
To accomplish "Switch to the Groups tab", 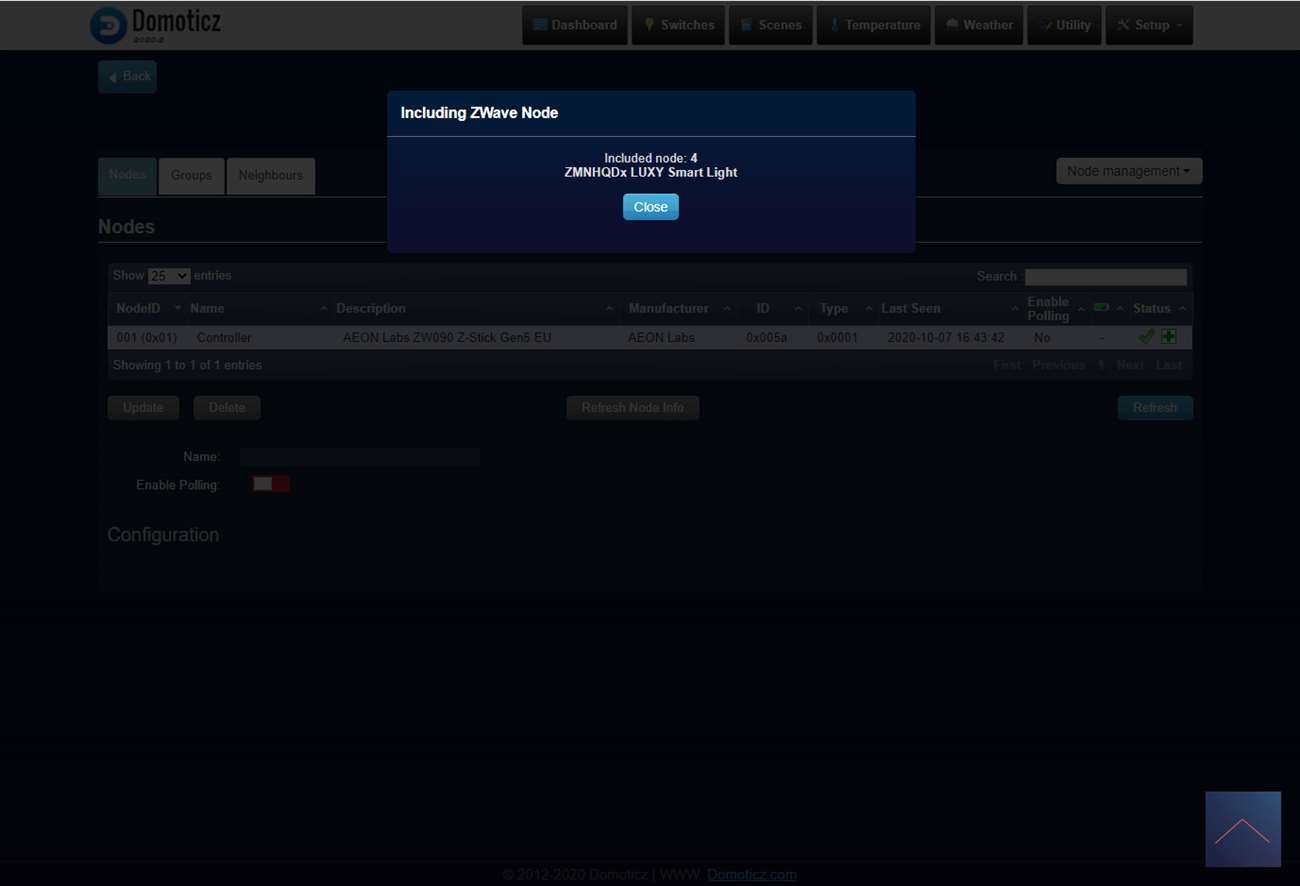I will coord(191,175).
